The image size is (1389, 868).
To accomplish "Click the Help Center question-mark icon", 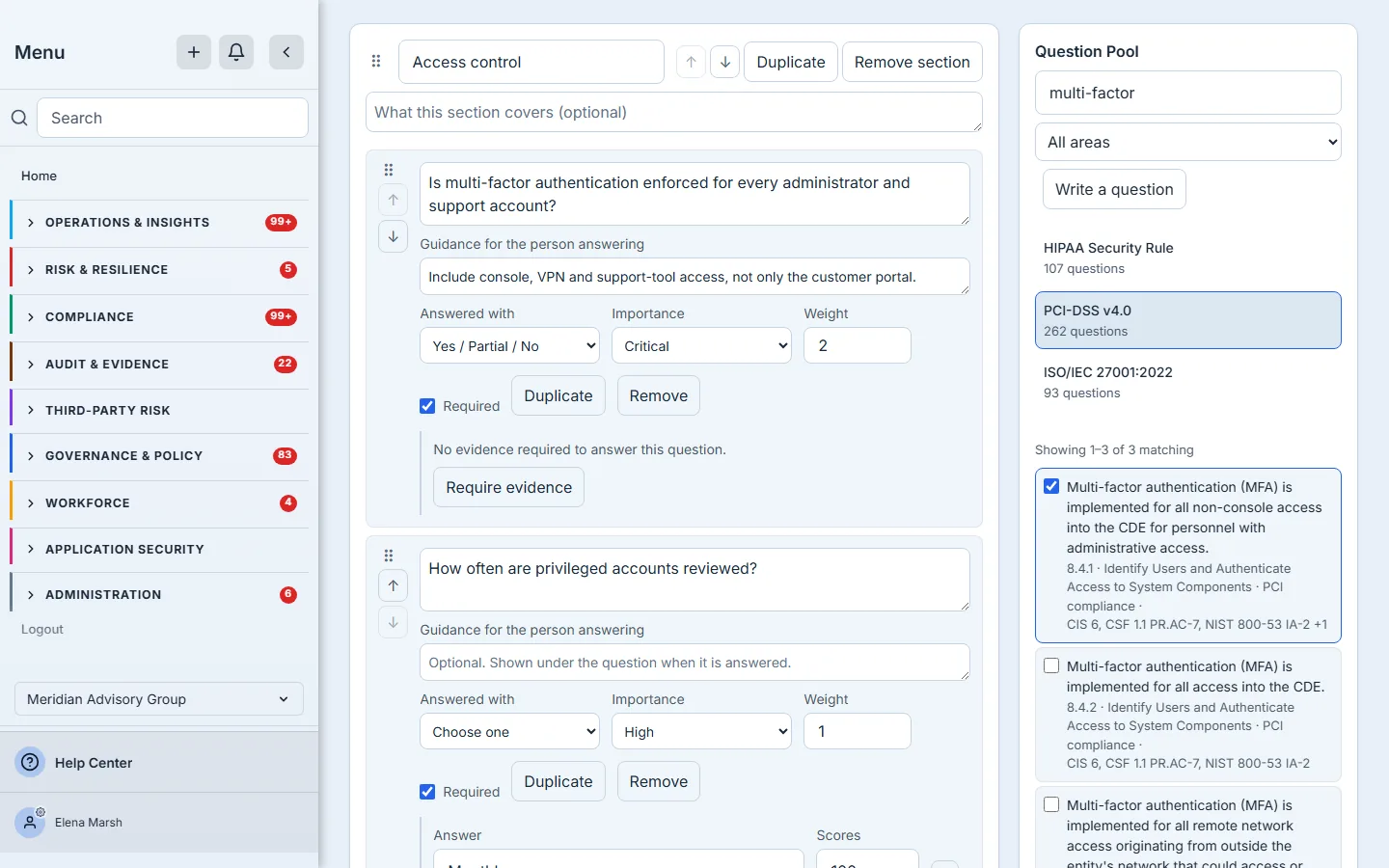I will click(31, 762).
